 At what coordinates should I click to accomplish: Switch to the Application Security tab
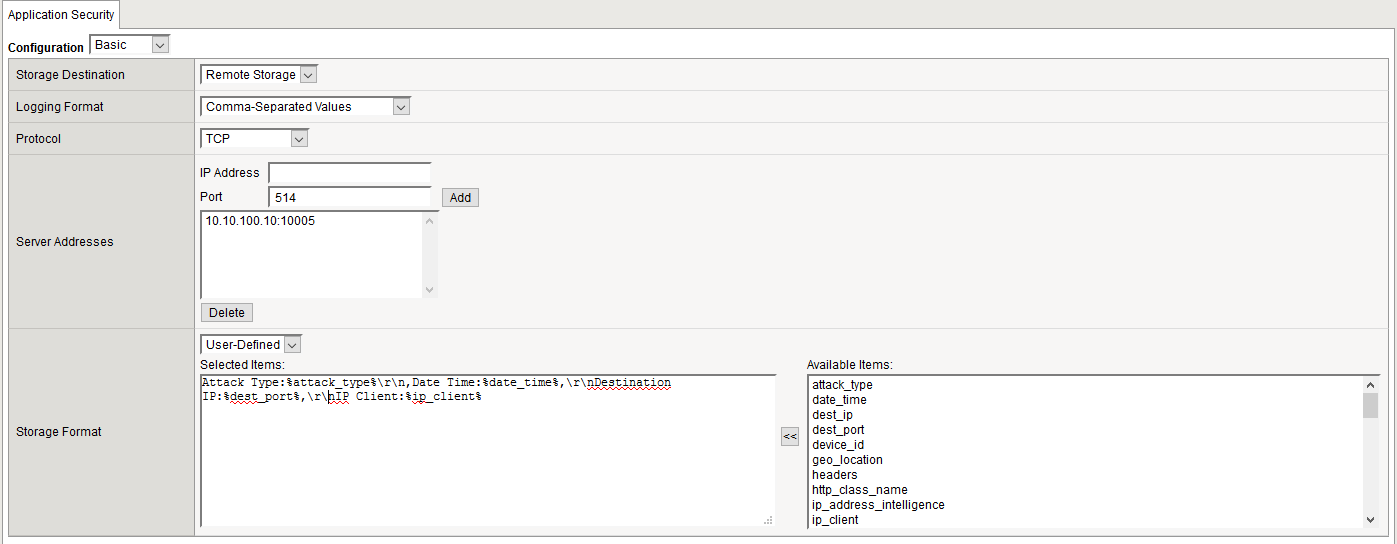(x=60, y=15)
